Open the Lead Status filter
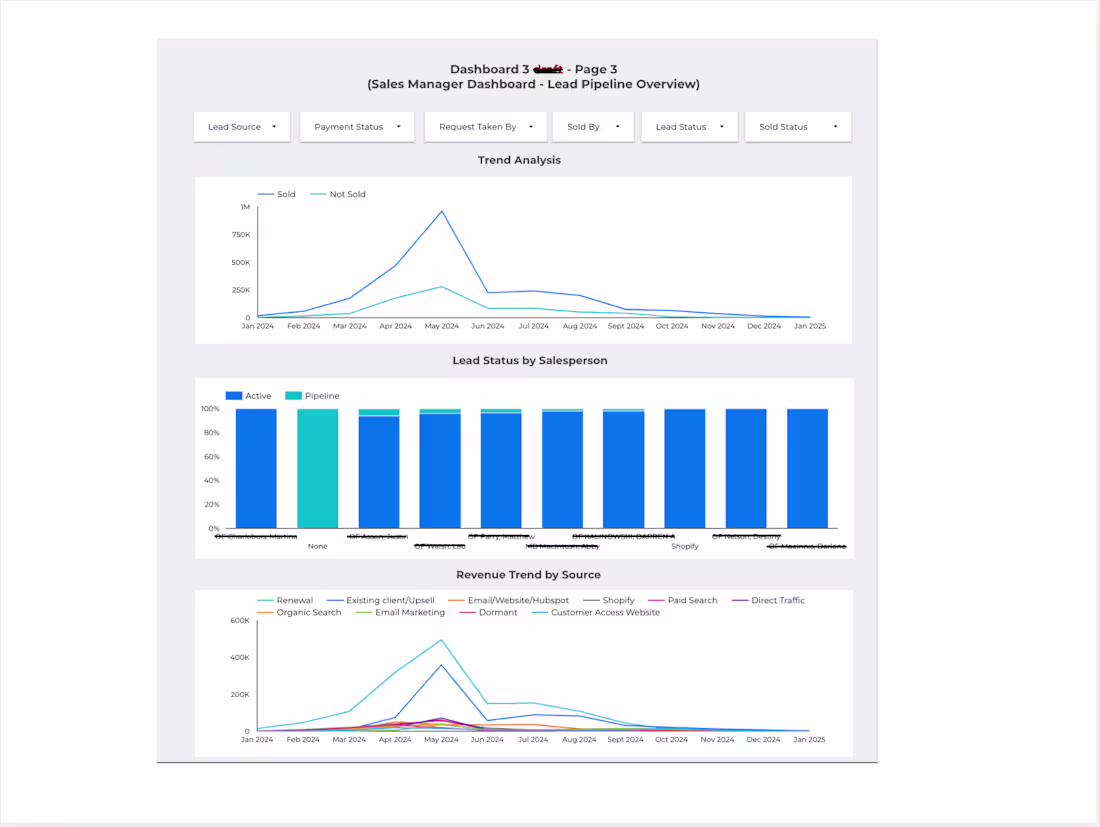 (x=689, y=126)
